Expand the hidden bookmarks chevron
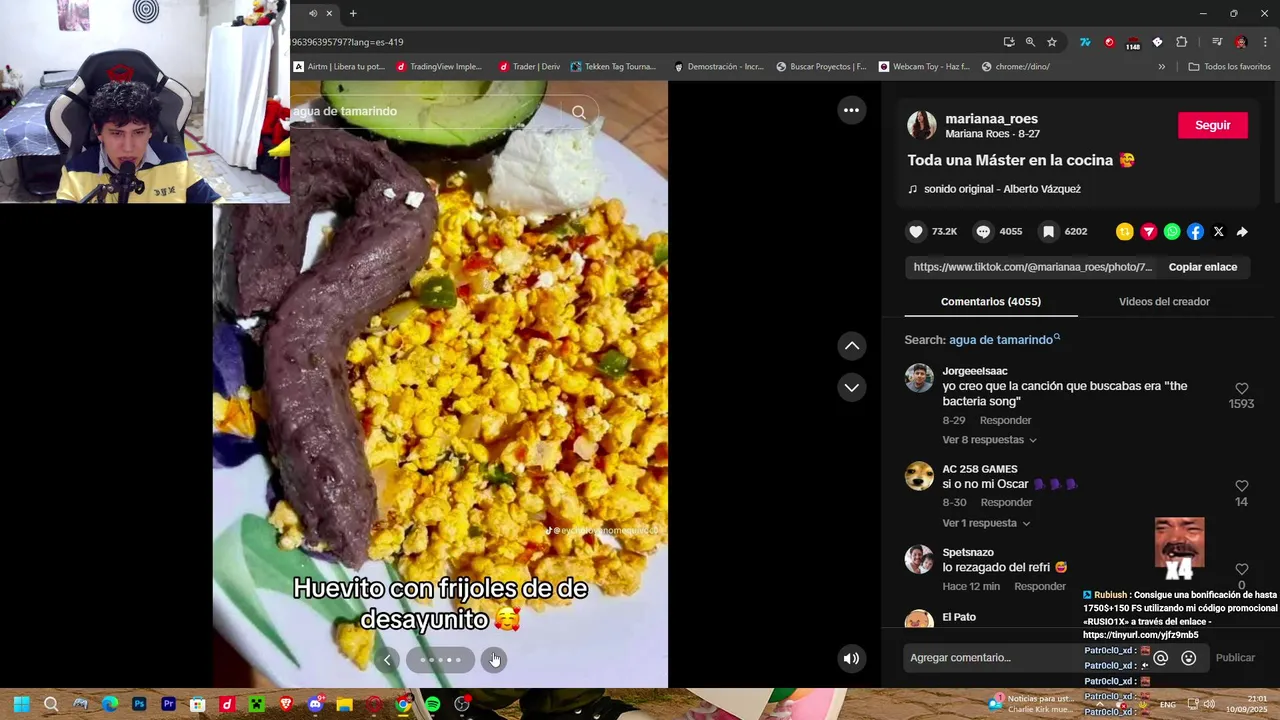Image resolution: width=1280 pixels, height=720 pixels. (x=1161, y=67)
